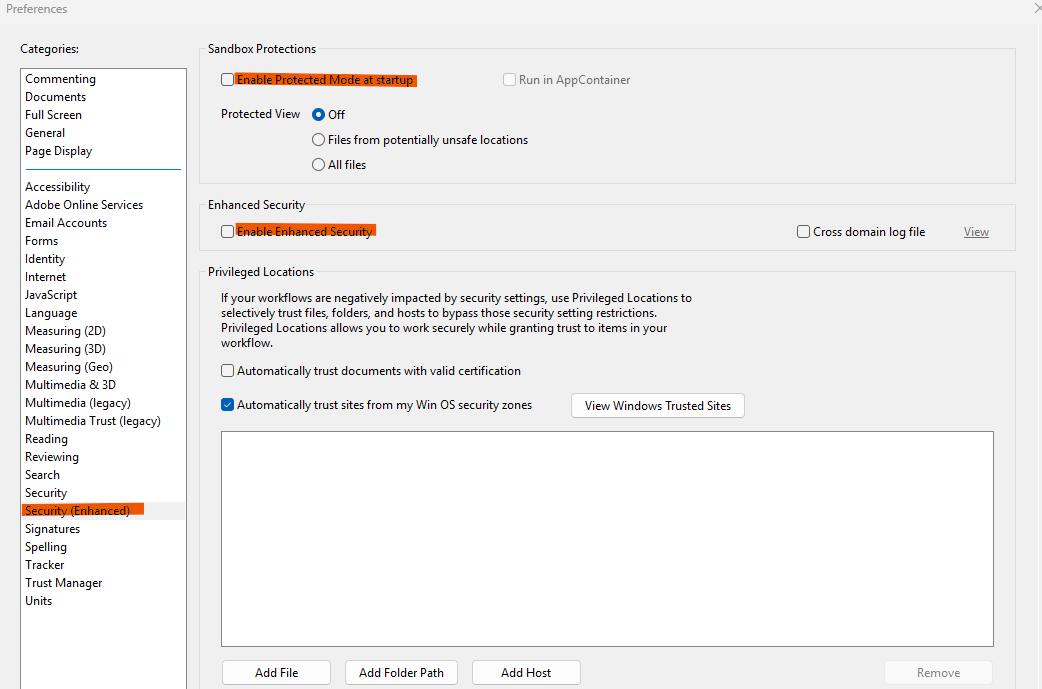Select Protected View Off radio button
The height and width of the screenshot is (689, 1042).
[x=318, y=114]
